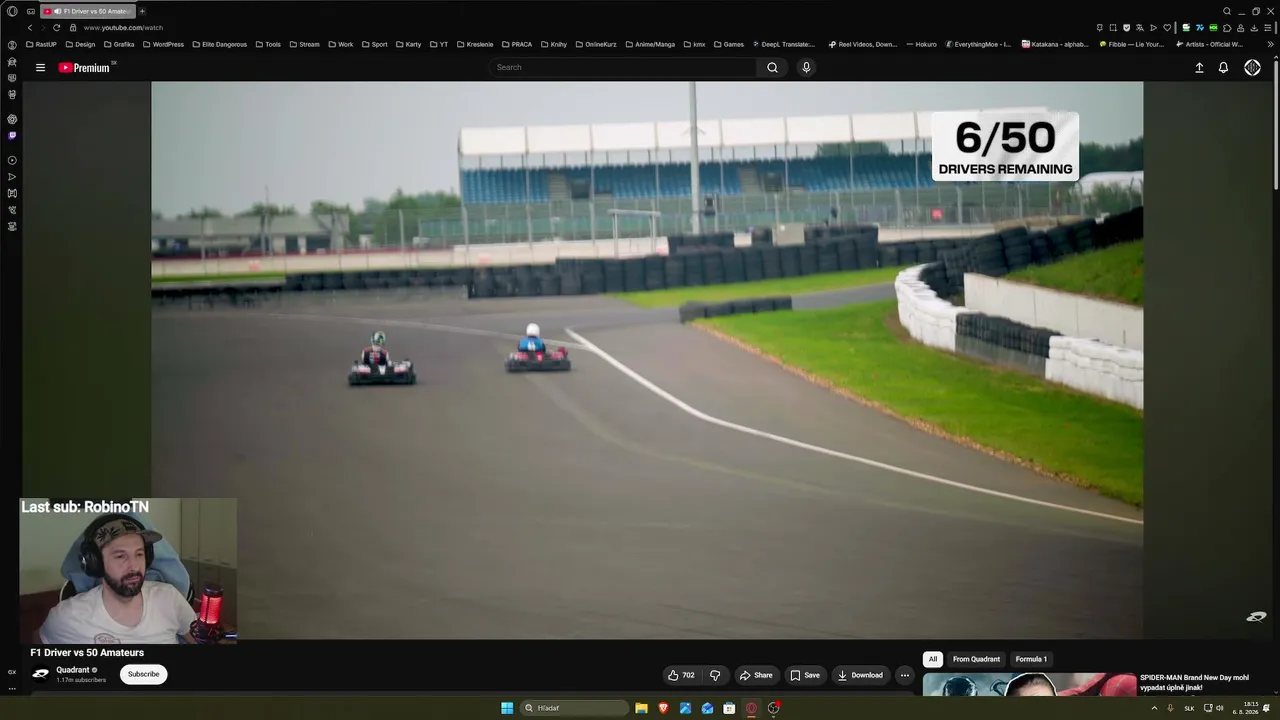
Task: Like the video with 702 likes
Action: (681, 675)
